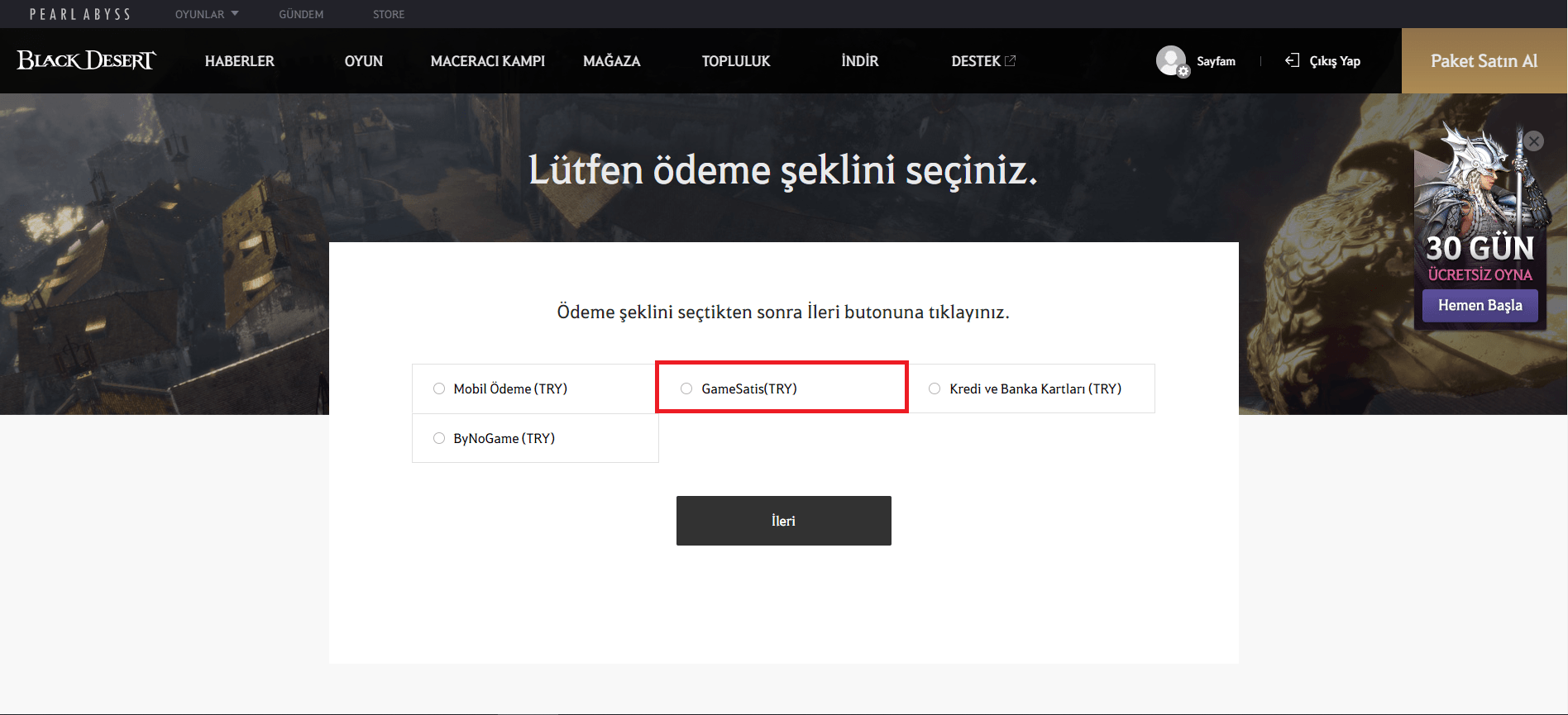Close the 30 GÜN promo banner
This screenshot has height=715, width=1568.
click(1534, 141)
